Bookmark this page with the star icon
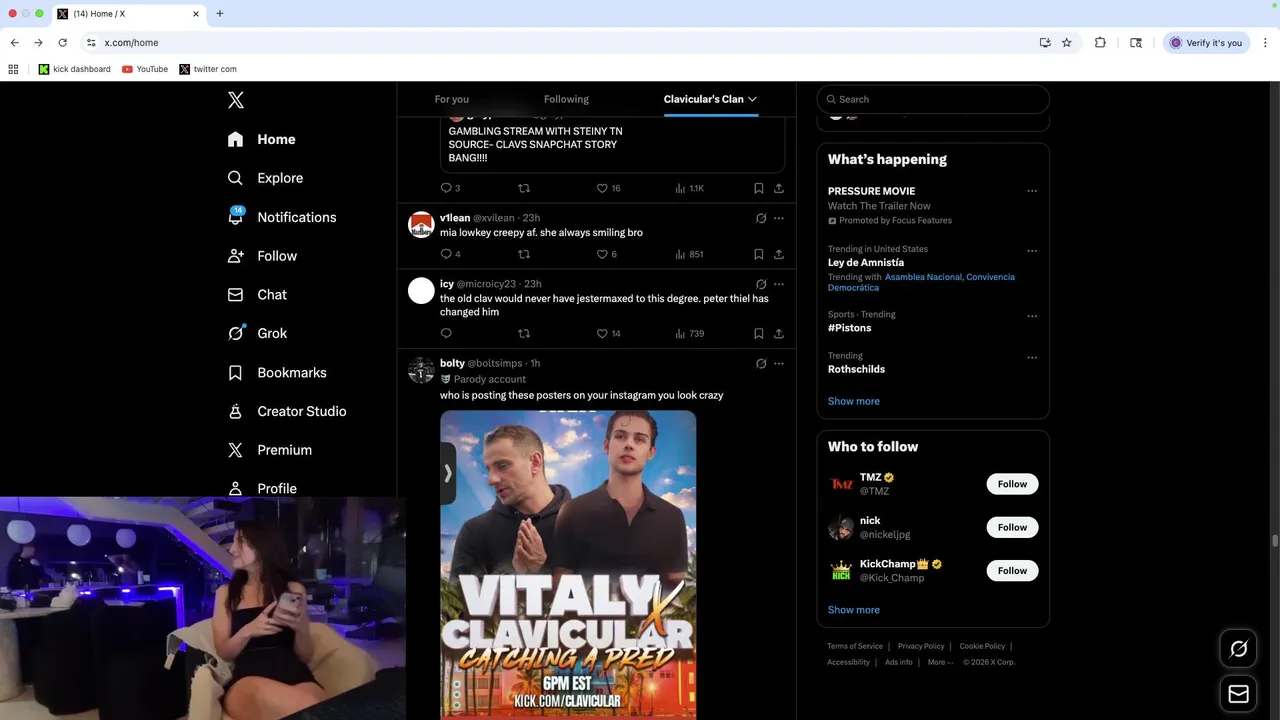 1067,43
